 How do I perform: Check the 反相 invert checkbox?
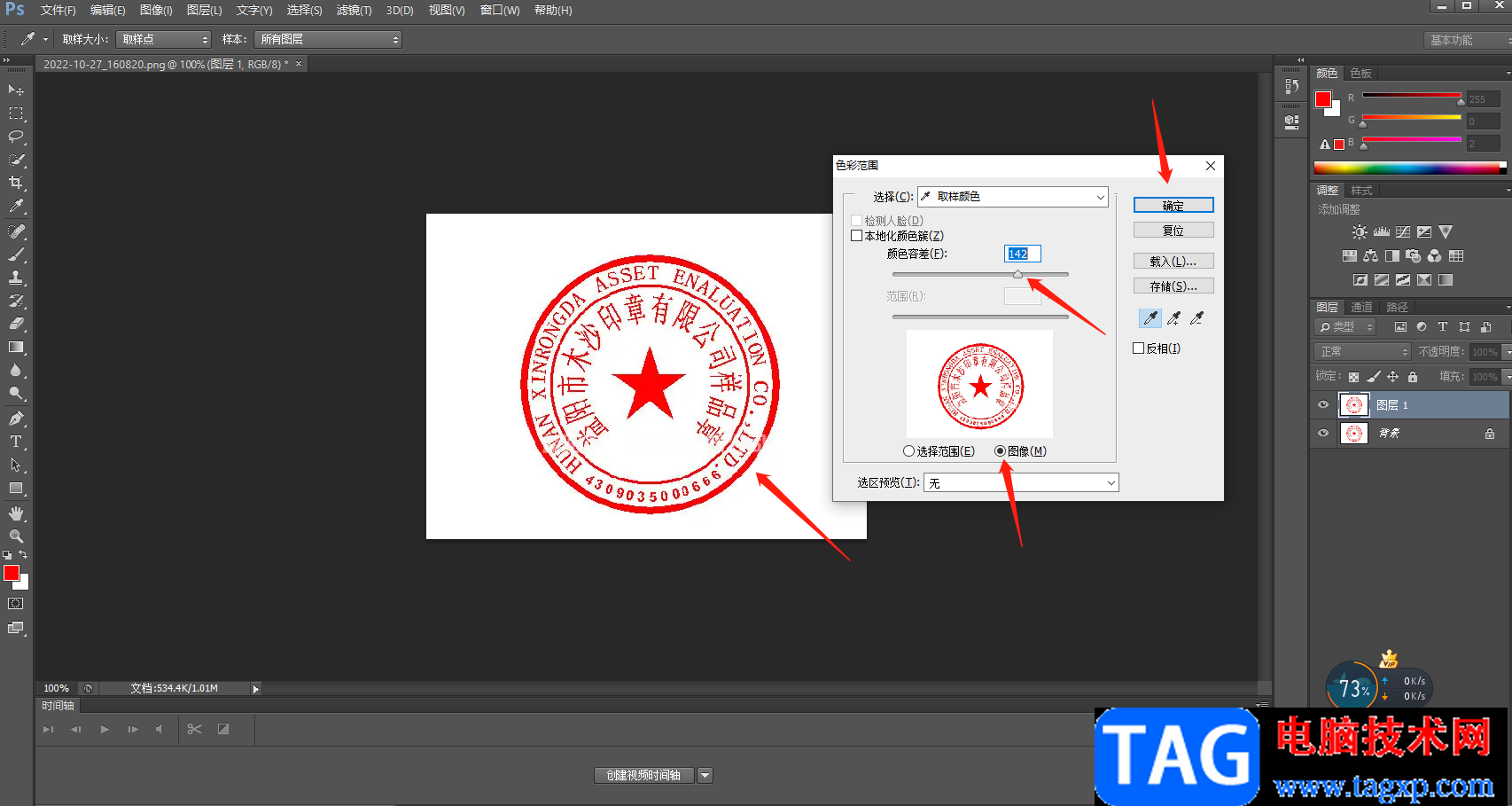(x=1139, y=348)
